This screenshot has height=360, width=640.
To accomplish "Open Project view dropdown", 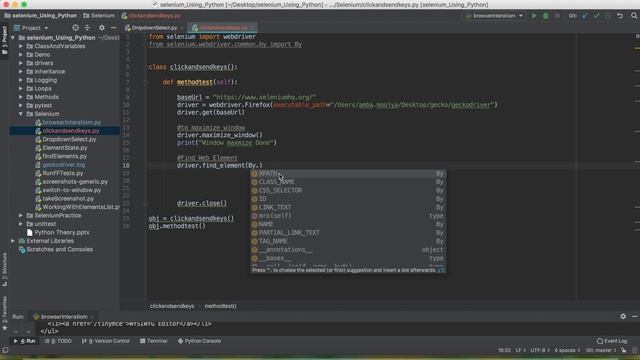I will (31, 28).
